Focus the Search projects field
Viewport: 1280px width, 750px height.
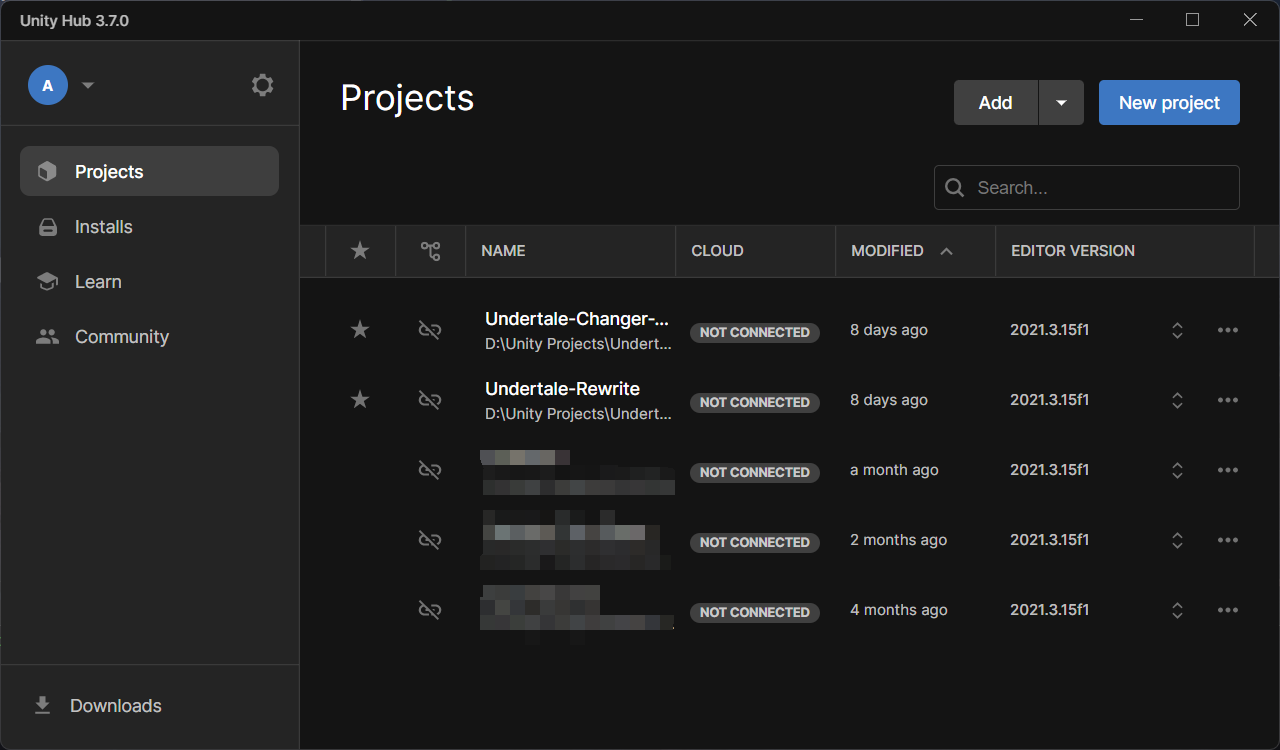(1087, 188)
